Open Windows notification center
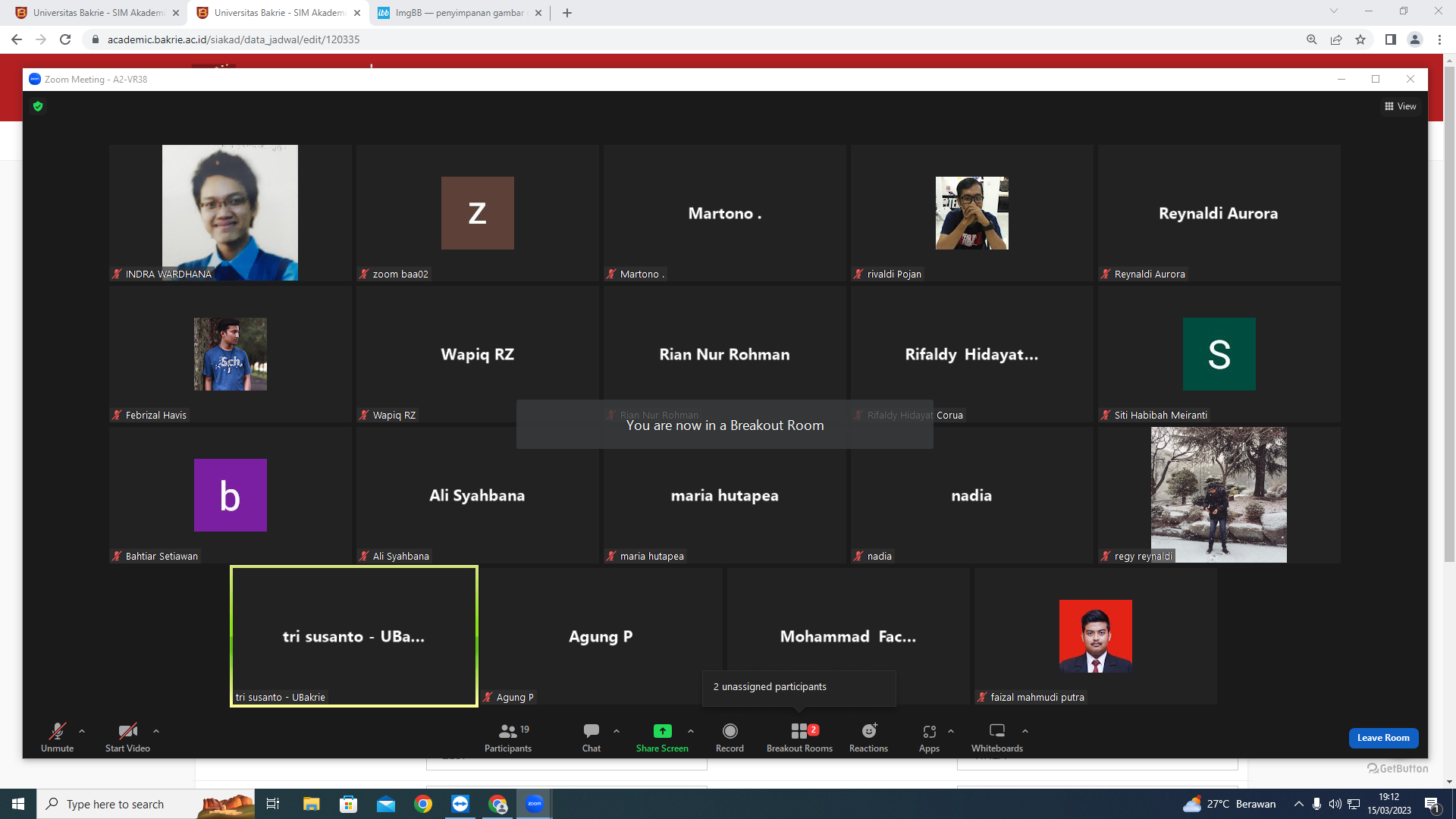 pyautogui.click(x=1432, y=804)
